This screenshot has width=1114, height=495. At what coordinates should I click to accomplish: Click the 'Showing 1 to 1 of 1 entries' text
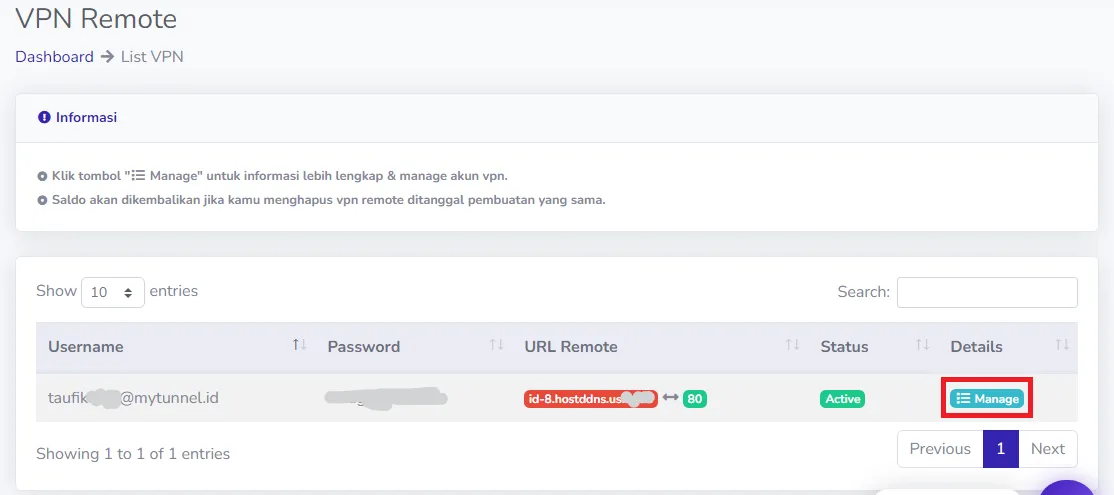coord(133,453)
